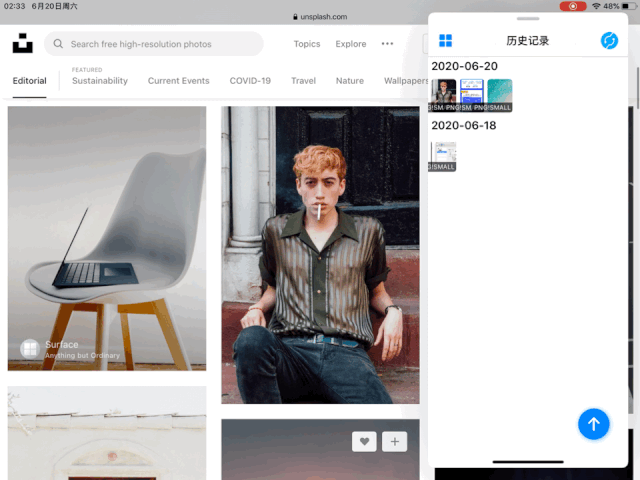The image size is (640, 480).
Task: Tap the red screen recording indicator
Action: [573, 6]
